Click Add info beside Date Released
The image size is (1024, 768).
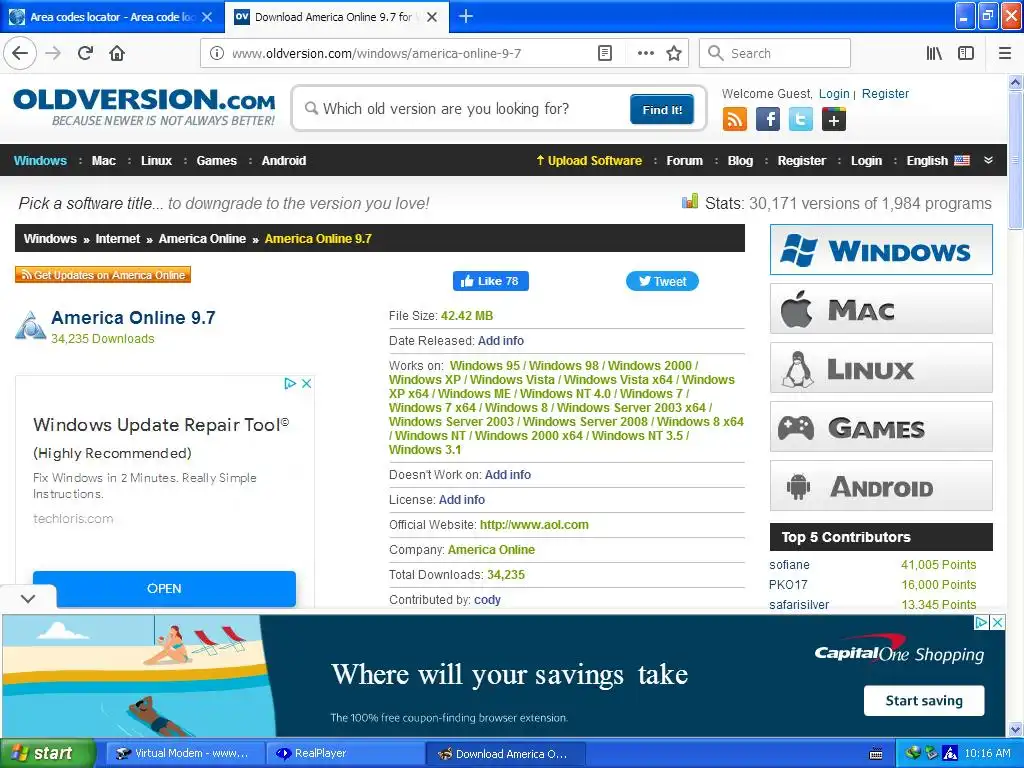pos(501,340)
